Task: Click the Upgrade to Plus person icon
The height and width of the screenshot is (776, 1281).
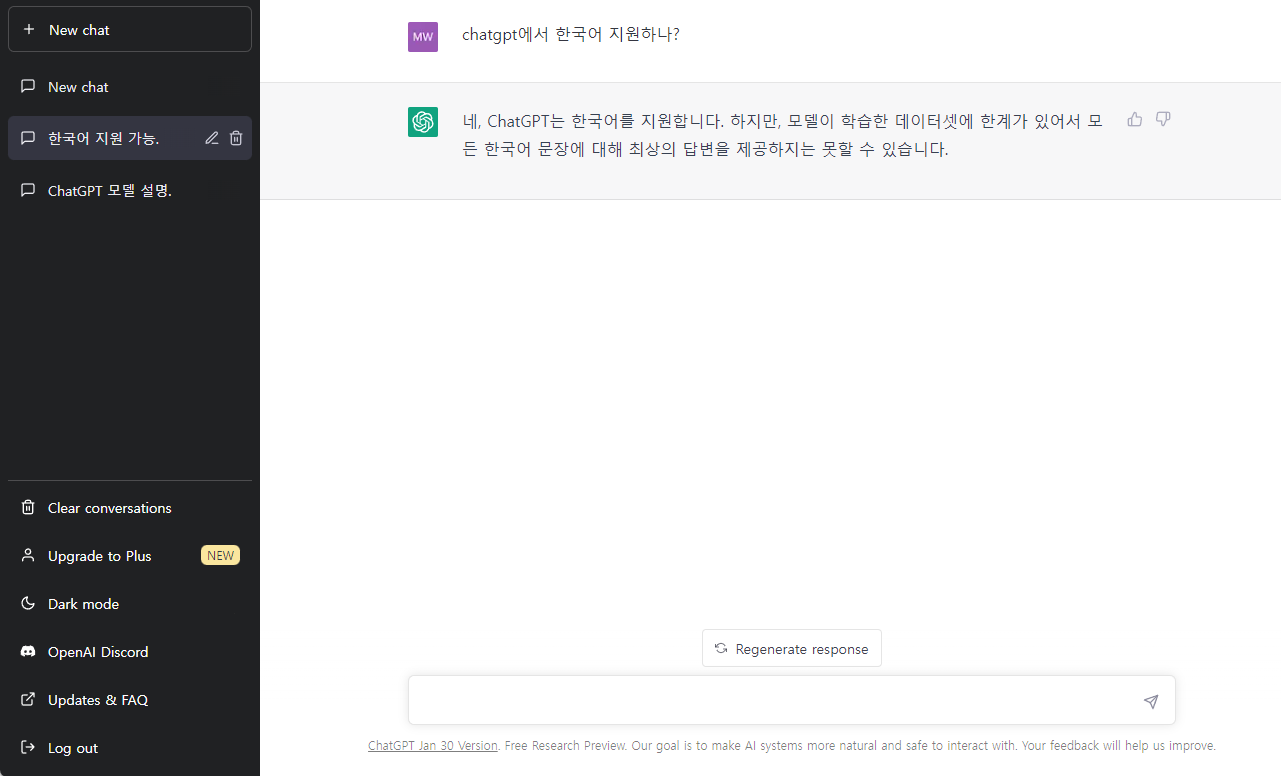Action: click(28, 556)
